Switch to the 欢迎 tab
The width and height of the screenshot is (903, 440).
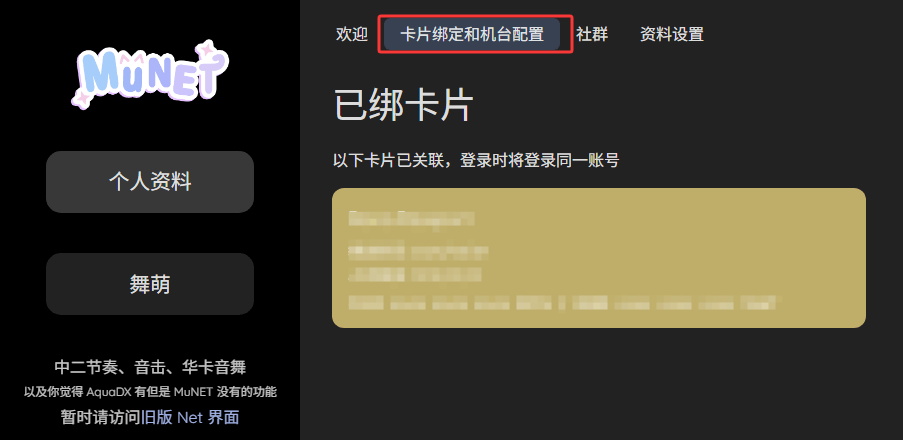(x=352, y=35)
